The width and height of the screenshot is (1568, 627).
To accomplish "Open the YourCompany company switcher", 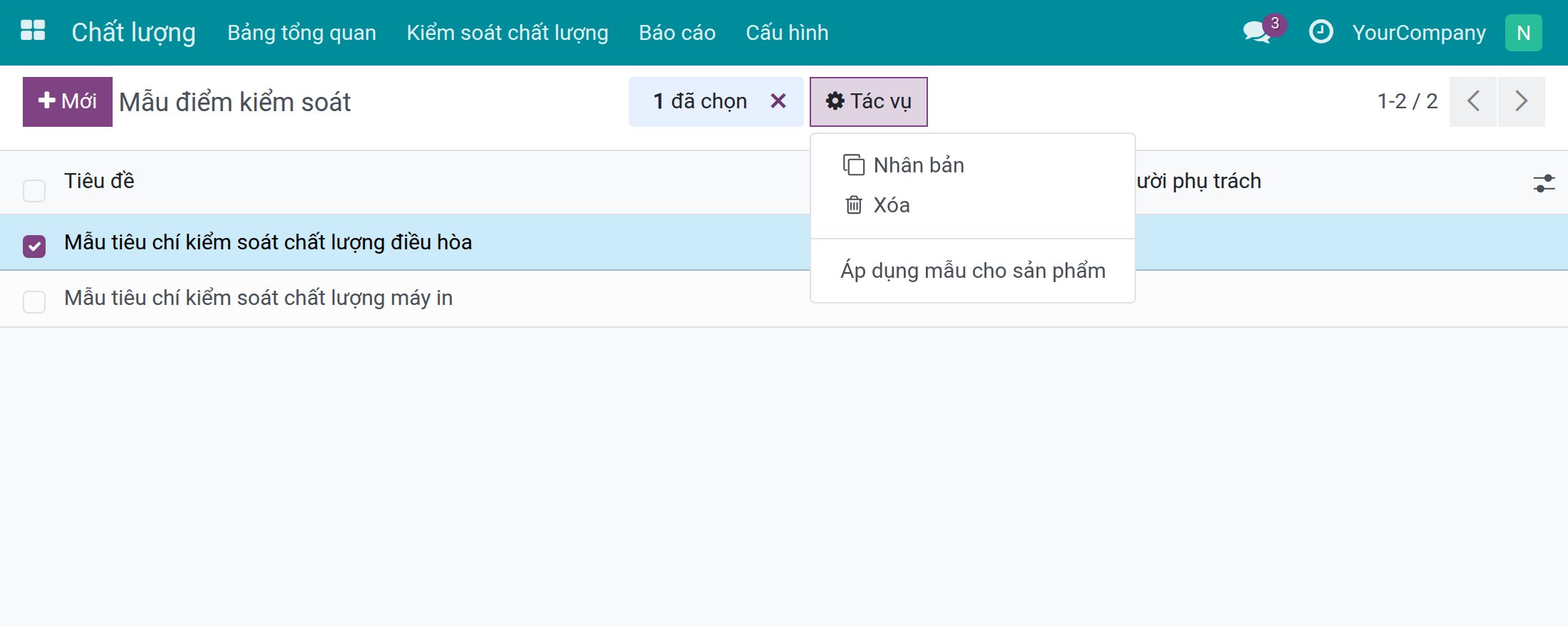I will 1419,33.
